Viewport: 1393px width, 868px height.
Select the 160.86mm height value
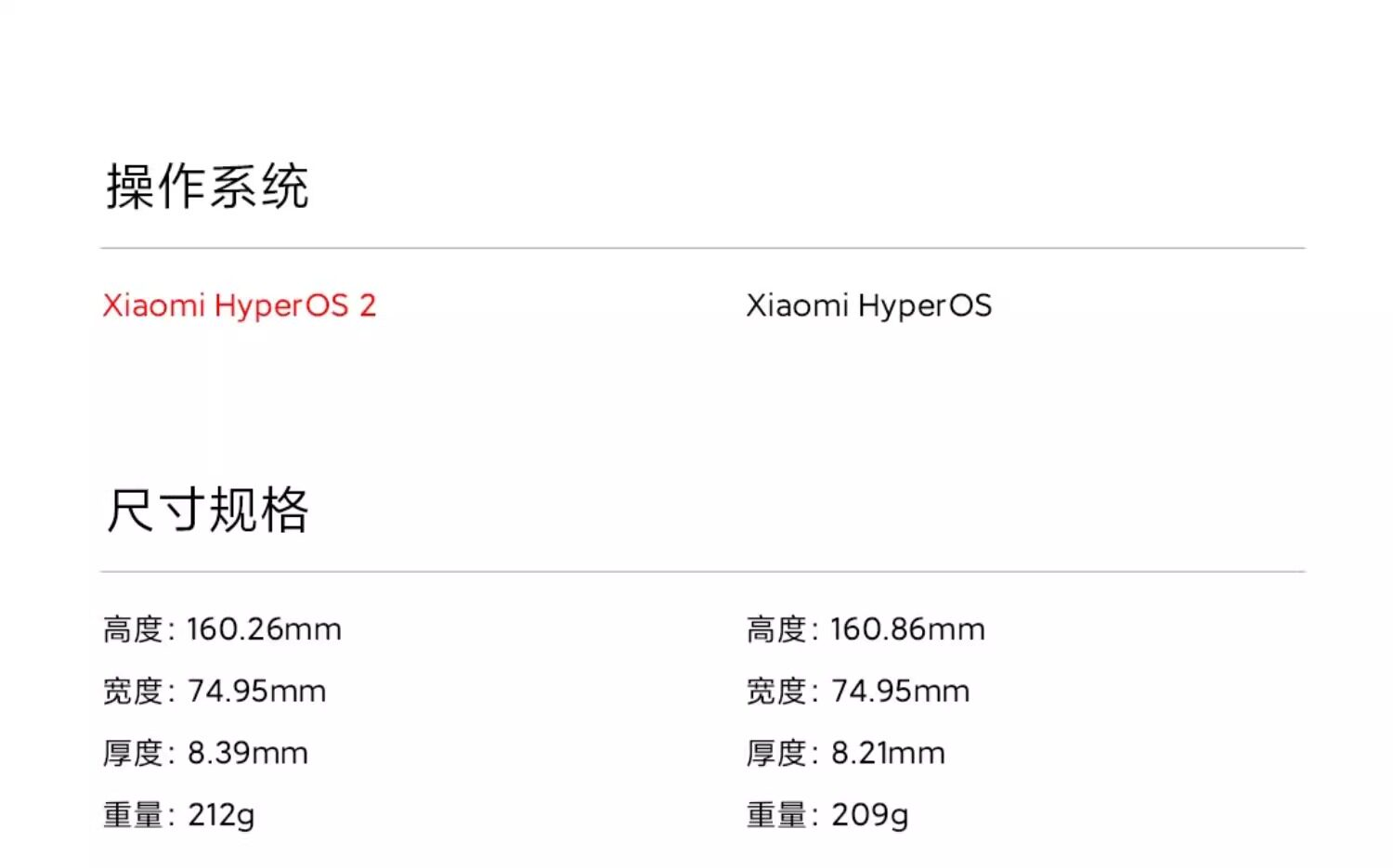(907, 629)
